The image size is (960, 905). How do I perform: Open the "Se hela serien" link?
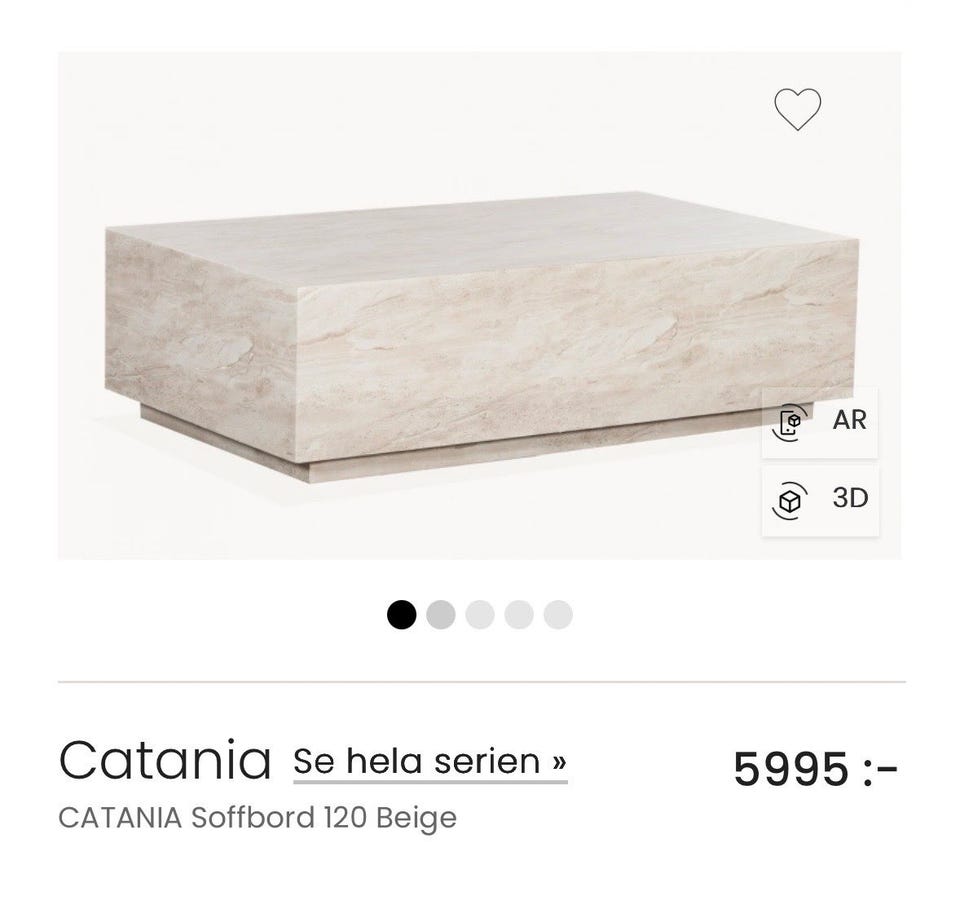coord(418,762)
